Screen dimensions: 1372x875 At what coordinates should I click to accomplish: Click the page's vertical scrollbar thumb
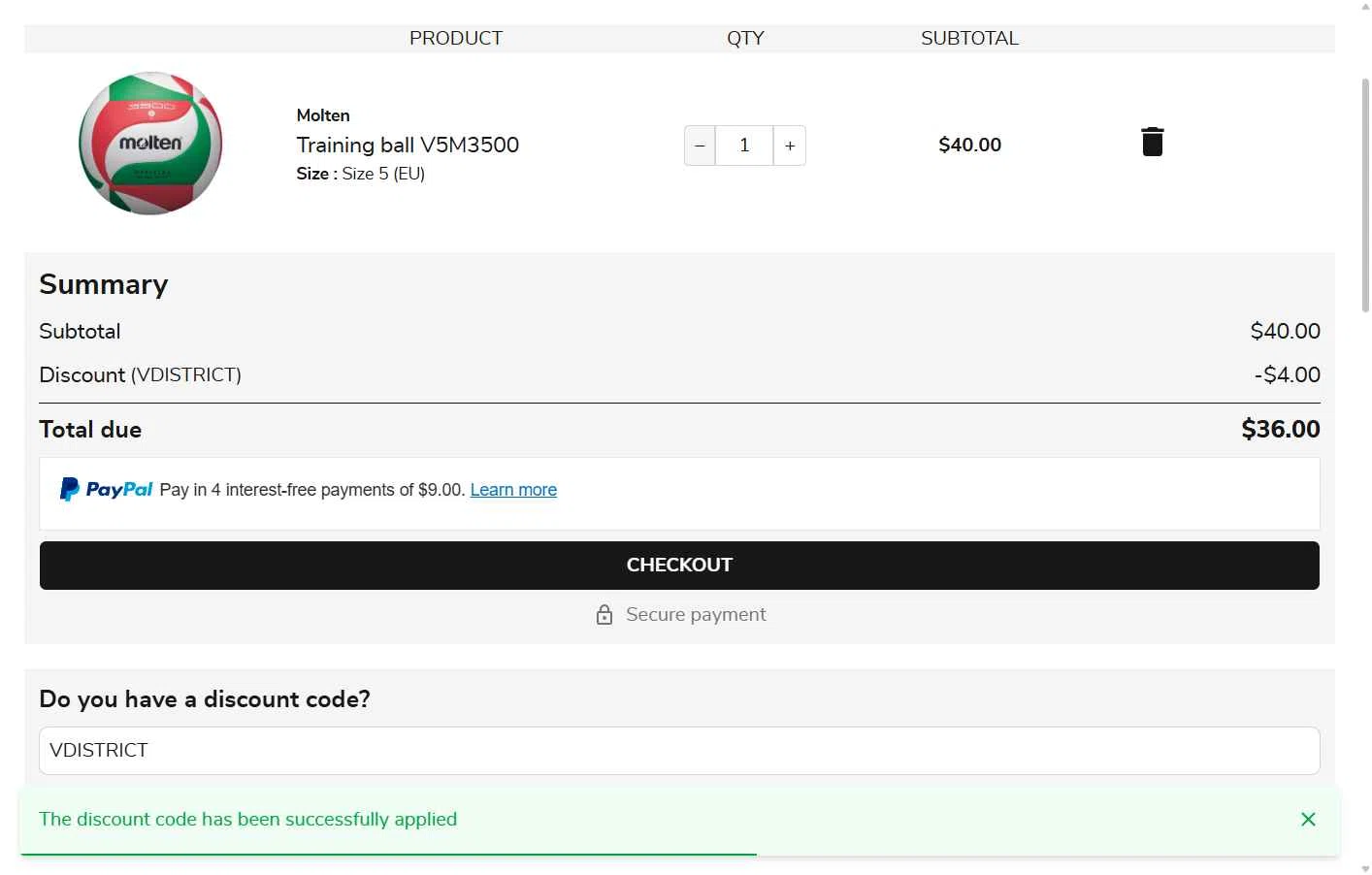click(1365, 194)
